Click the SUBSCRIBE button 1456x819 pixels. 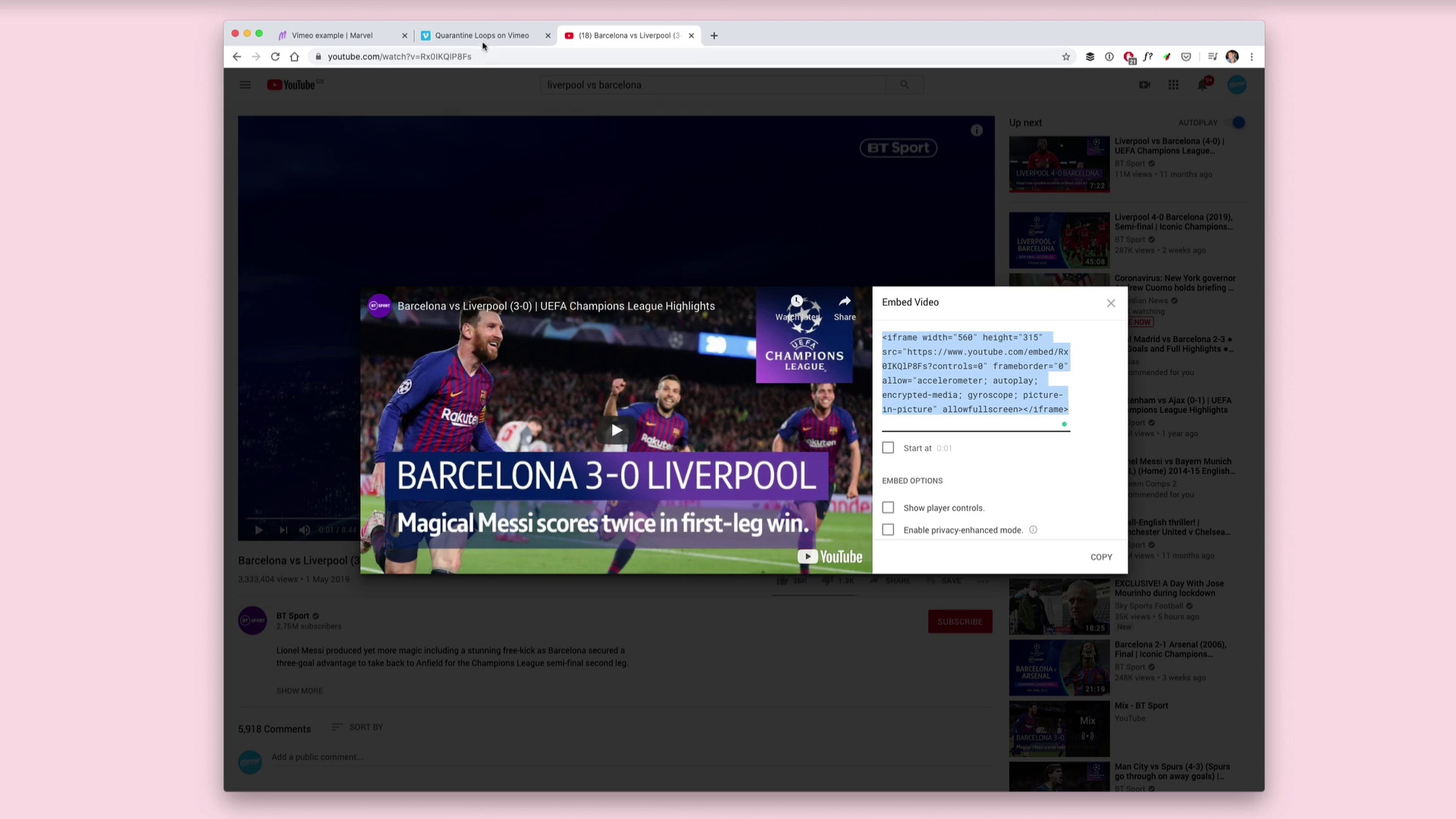point(960,622)
